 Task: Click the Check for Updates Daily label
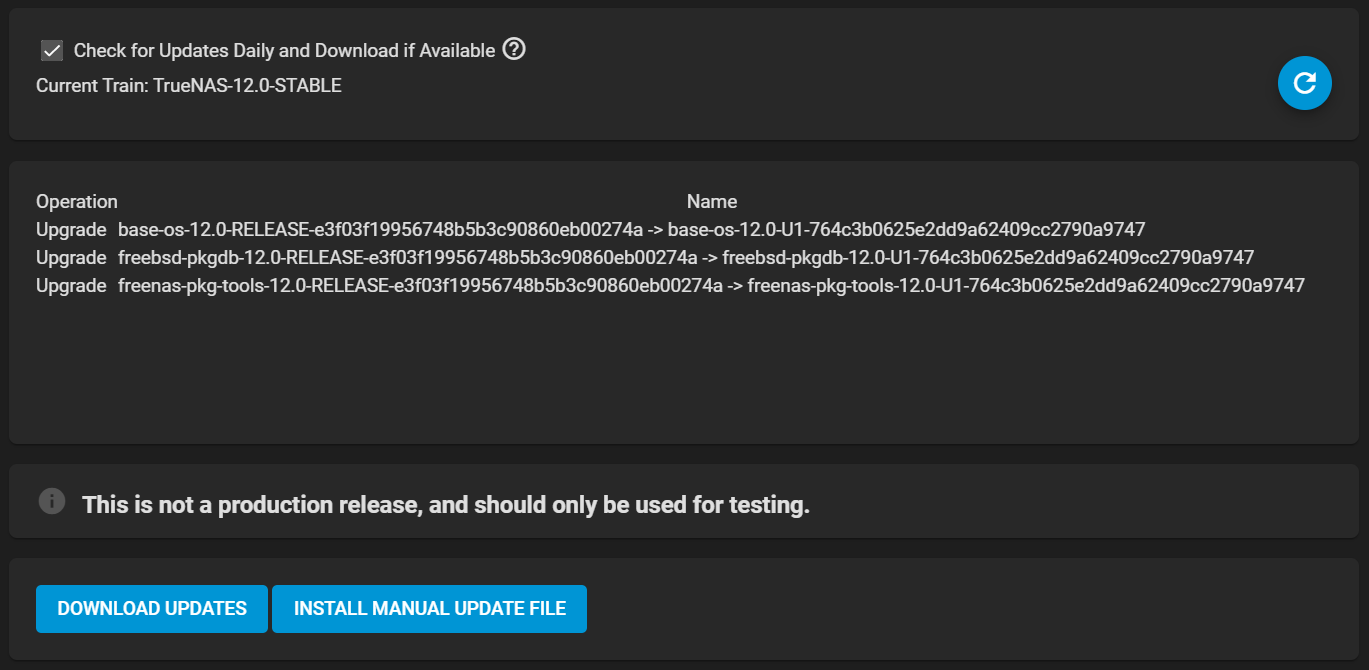click(285, 51)
